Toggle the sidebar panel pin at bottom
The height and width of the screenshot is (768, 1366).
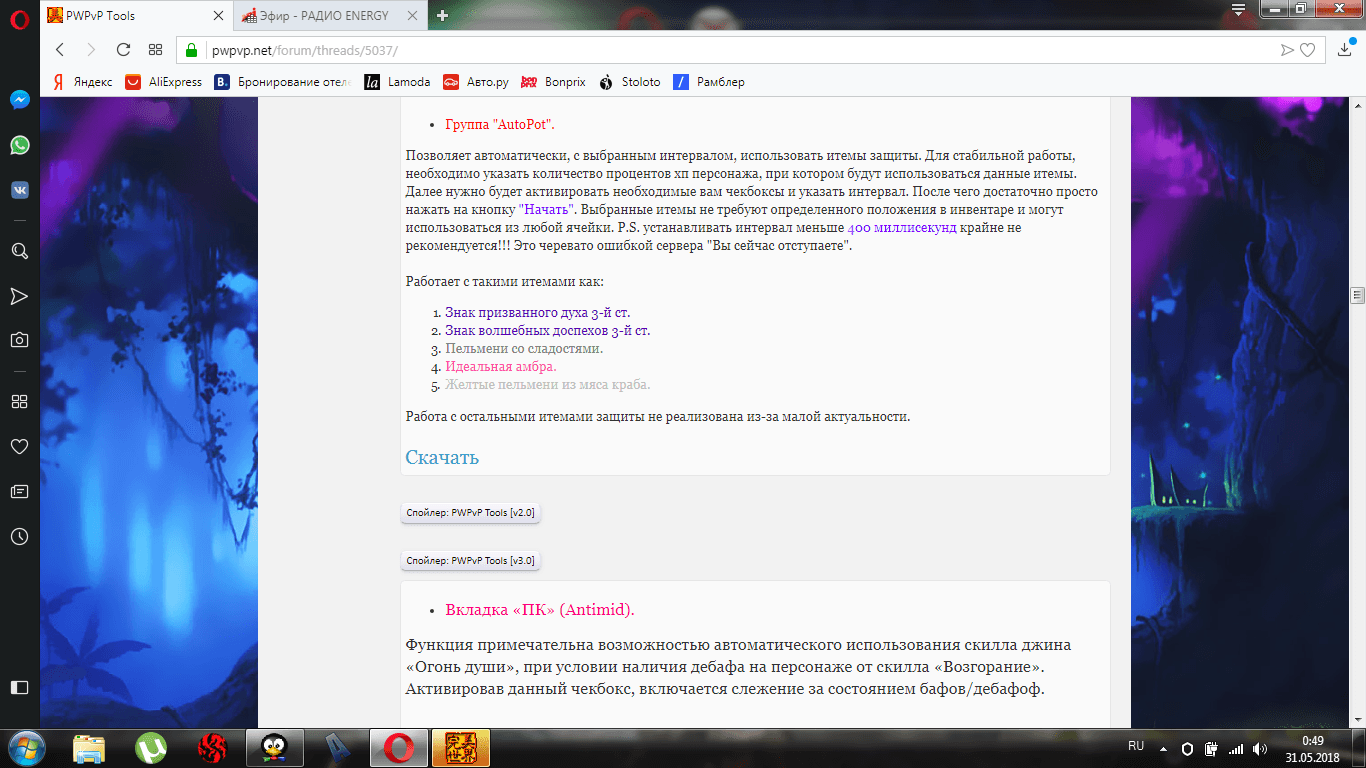click(19, 687)
